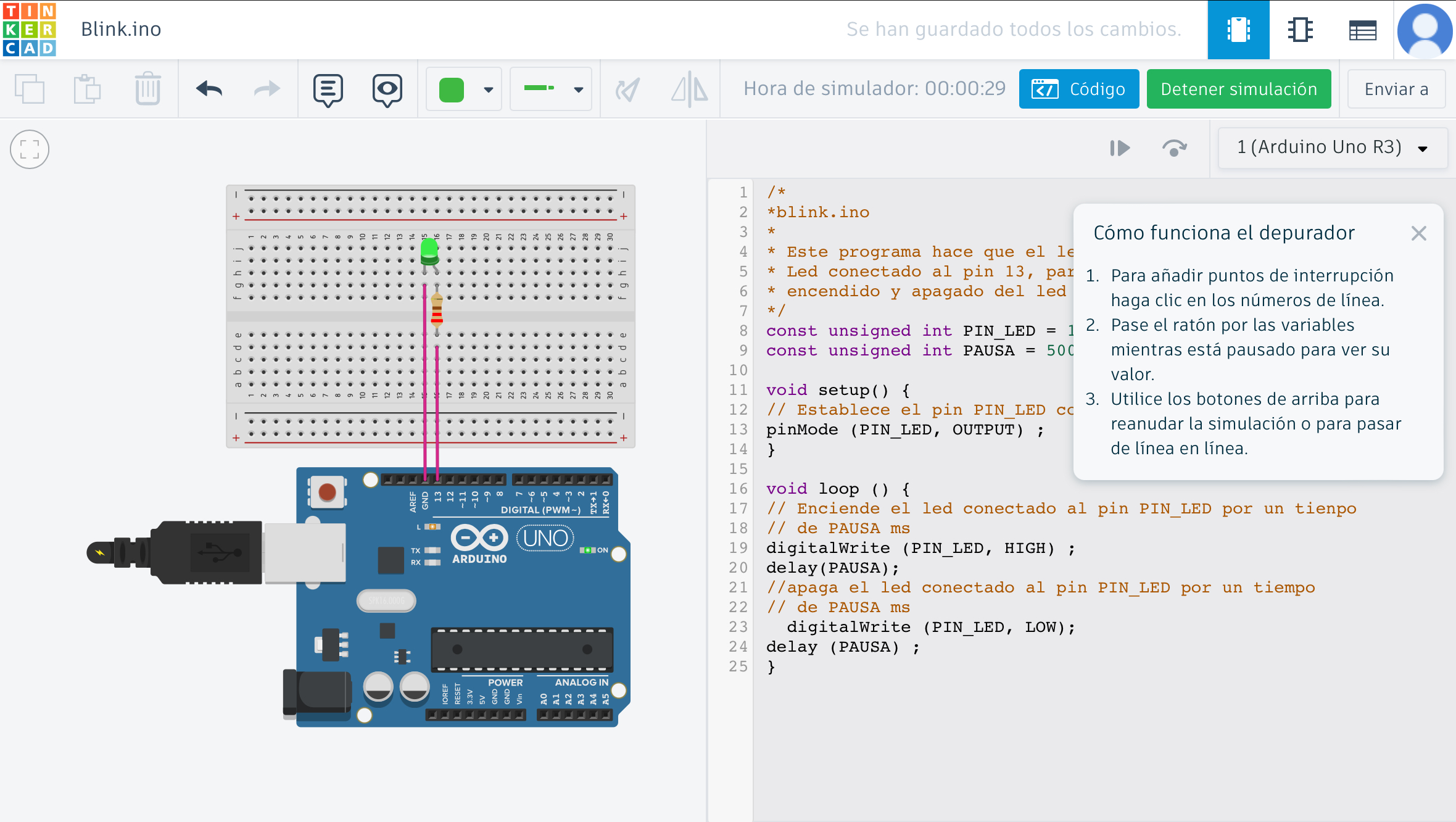This screenshot has width=1456, height=822.
Task: Switch to circuit view icon
Action: click(x=1238, y=30)
